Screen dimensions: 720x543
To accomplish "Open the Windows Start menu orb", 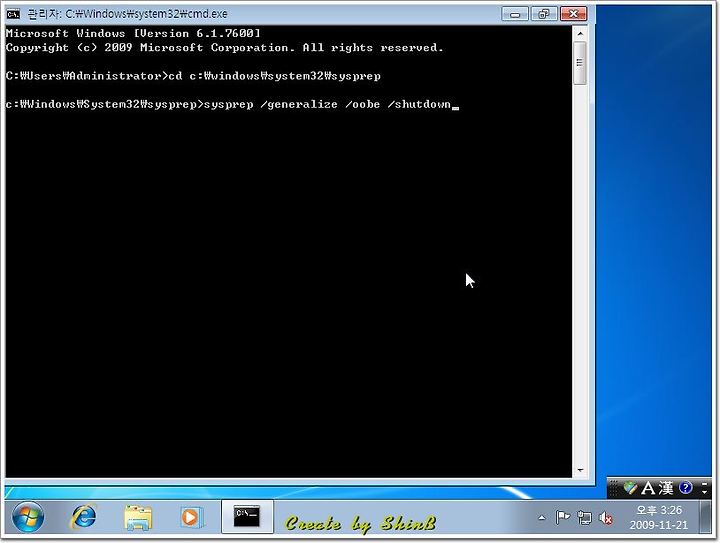I will pyautogui.click(x=28, y=517).
